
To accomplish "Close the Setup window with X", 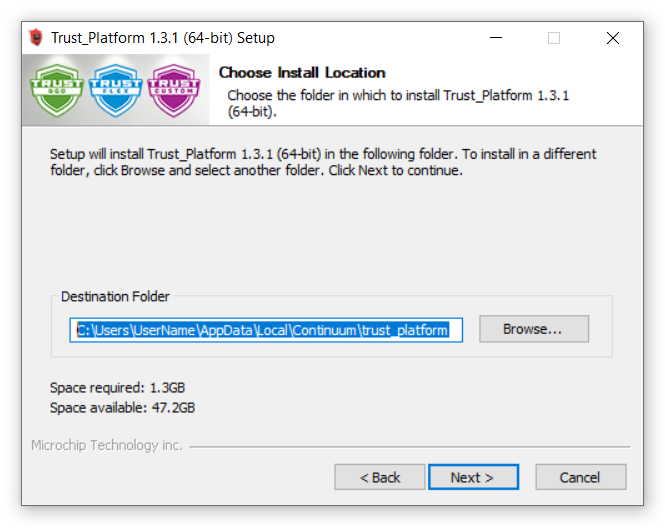I will point(613,38).
